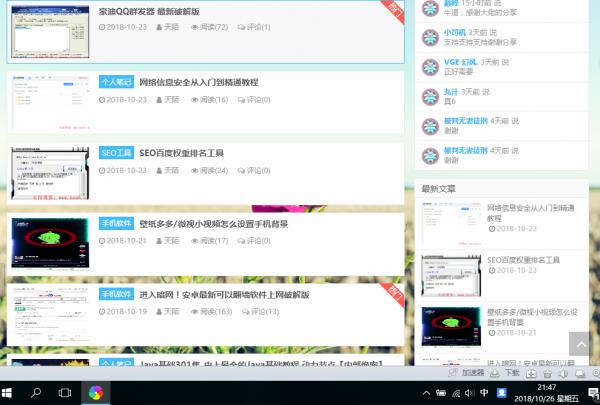Image resolution: width=600 pixels, height=405 pixels.
Task: Click the scroll-to-top arrow button
Action: point(578,345)
